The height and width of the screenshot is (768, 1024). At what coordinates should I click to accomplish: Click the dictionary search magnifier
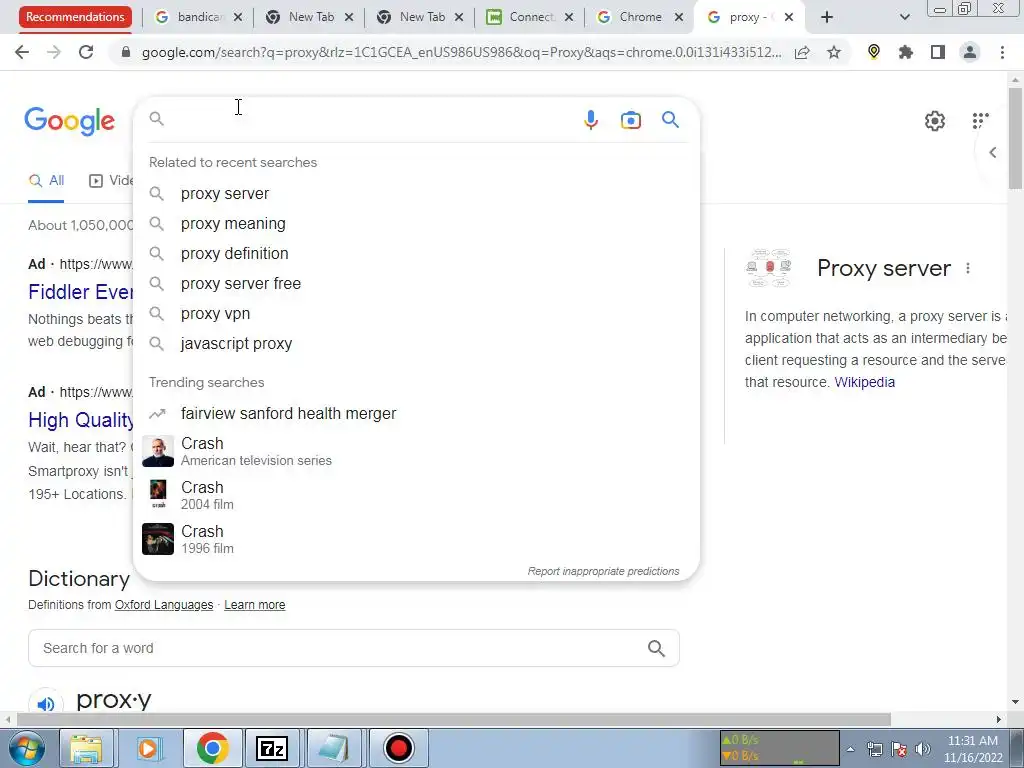coord(656,648)
